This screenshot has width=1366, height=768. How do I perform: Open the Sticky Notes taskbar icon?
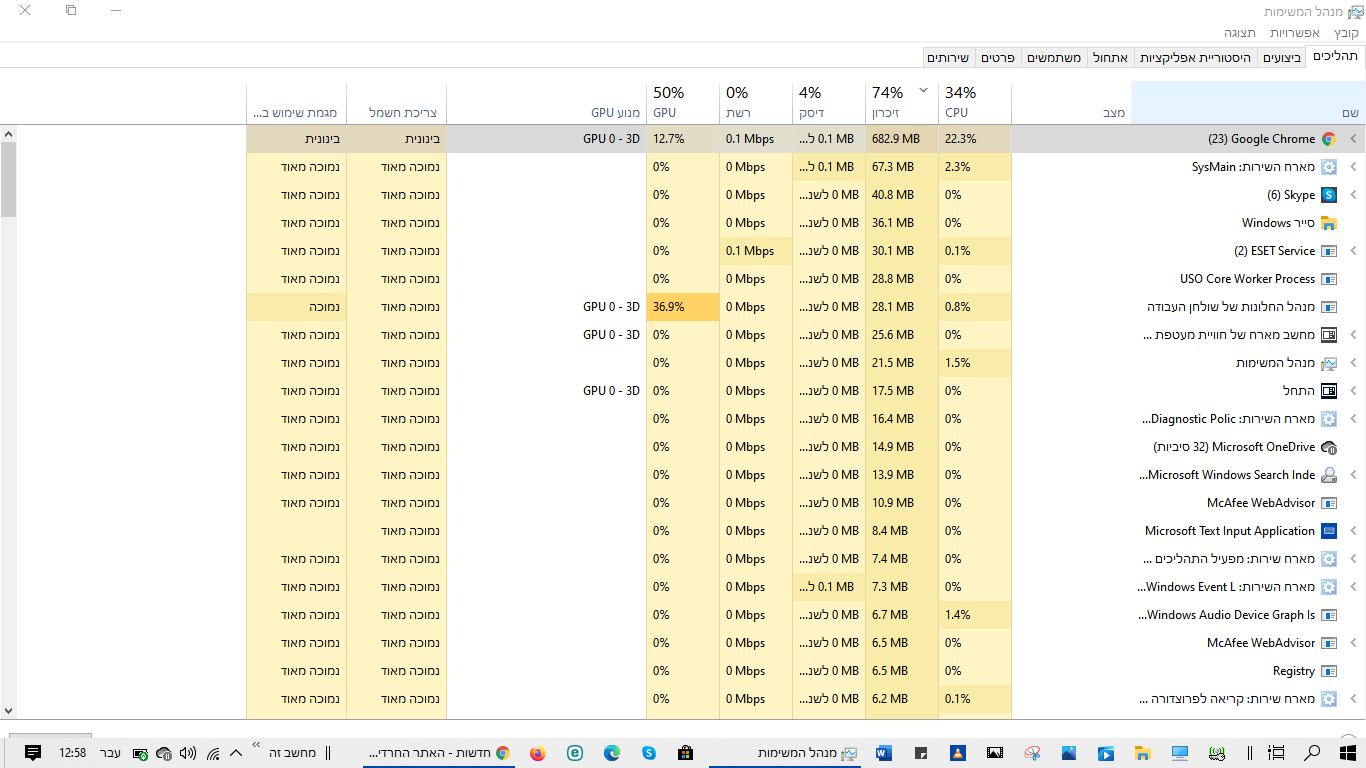tap(921, 753)
